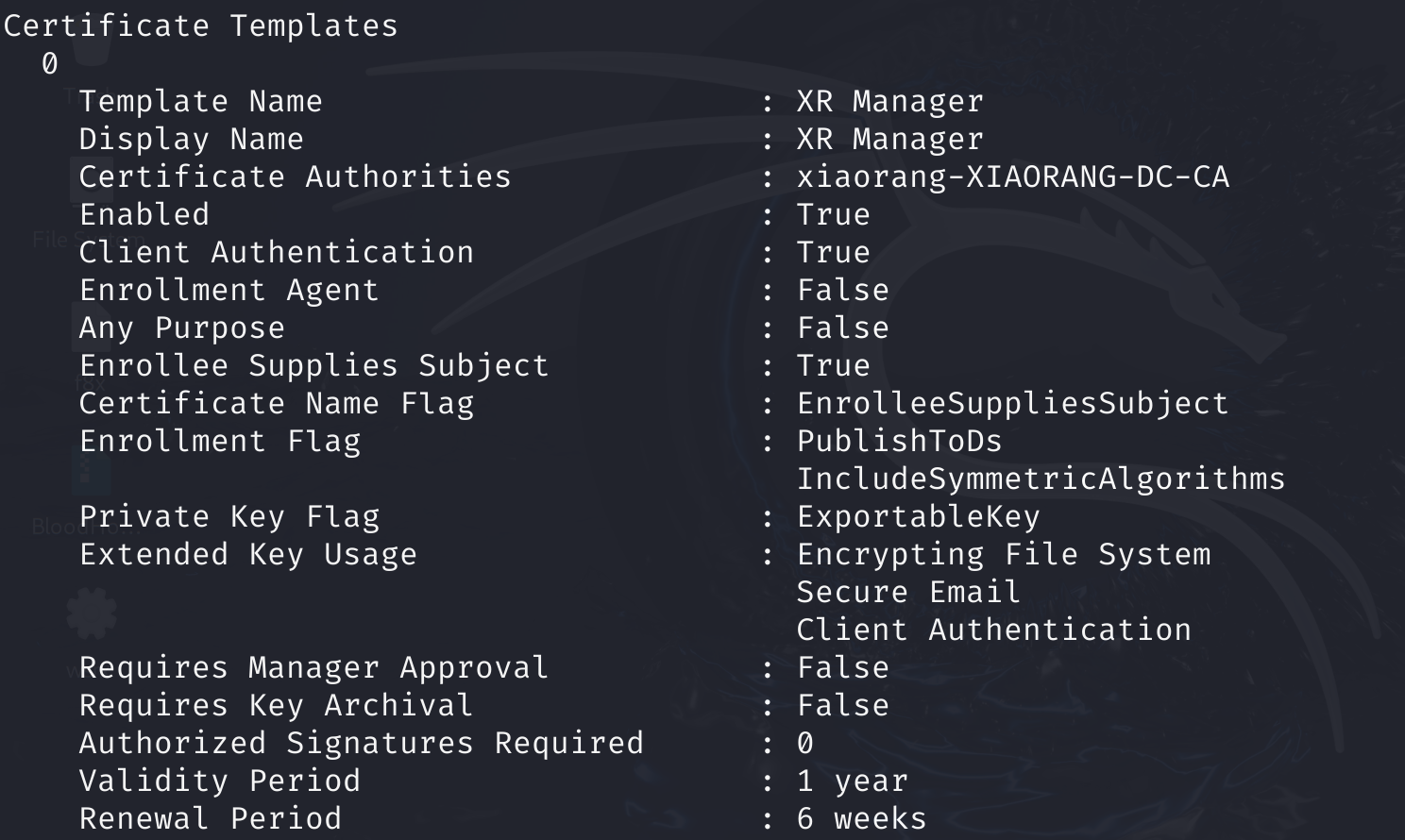Click the "Authorized Signatures Required" label
This screenshot has width=1405, height=840.
point(361,744)
